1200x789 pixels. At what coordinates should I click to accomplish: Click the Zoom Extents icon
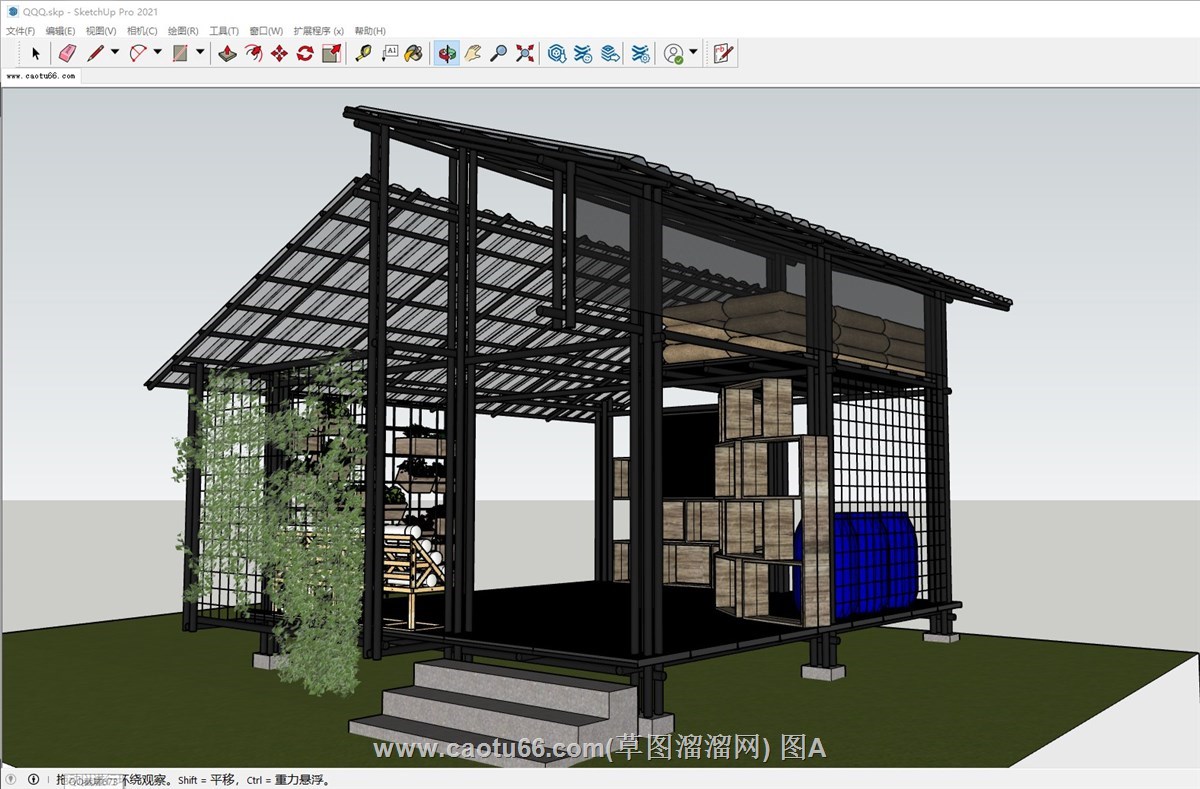[x=525, y=54]
